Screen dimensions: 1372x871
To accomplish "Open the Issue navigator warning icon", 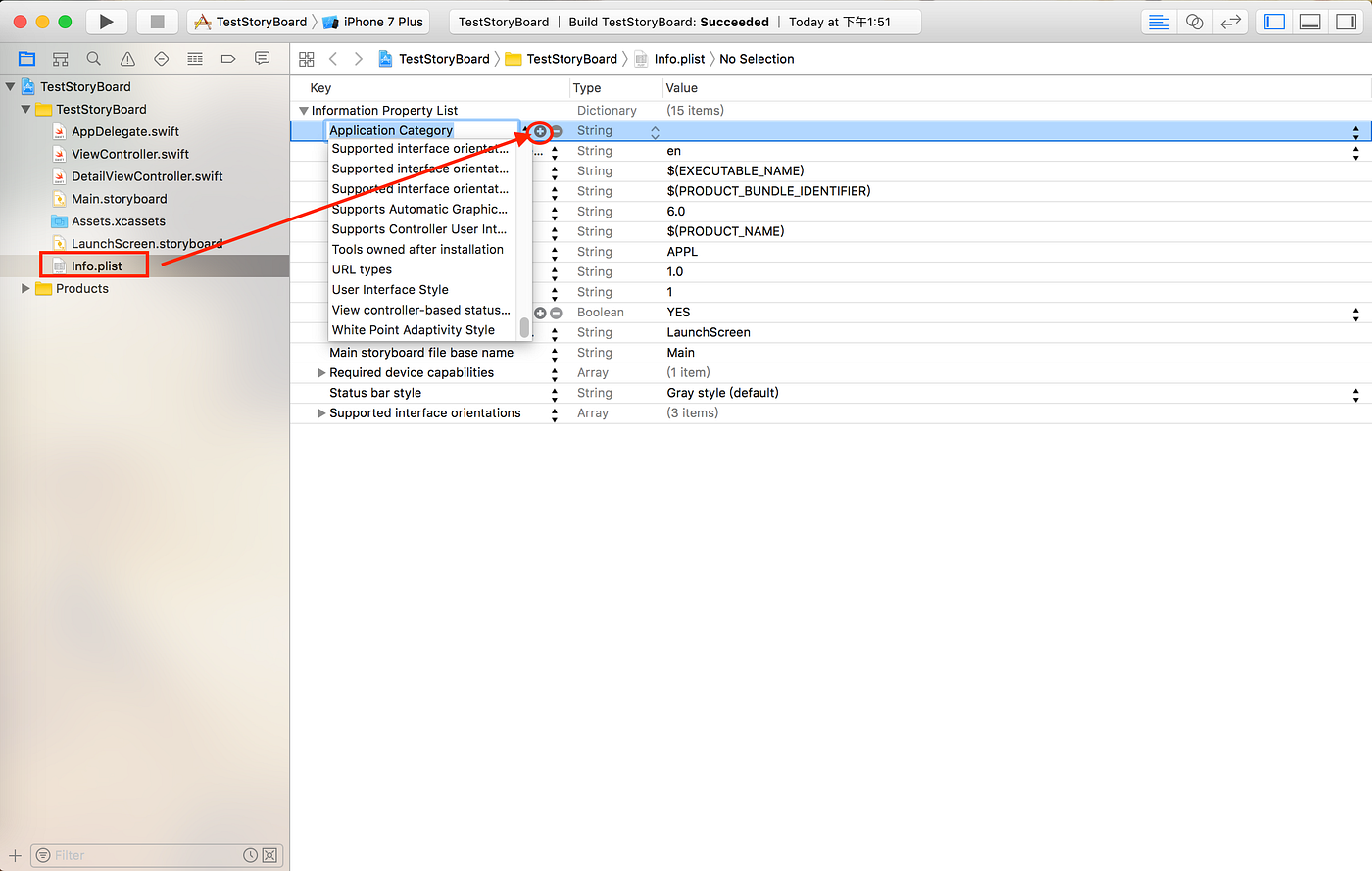I will click(x=127, y=59).
